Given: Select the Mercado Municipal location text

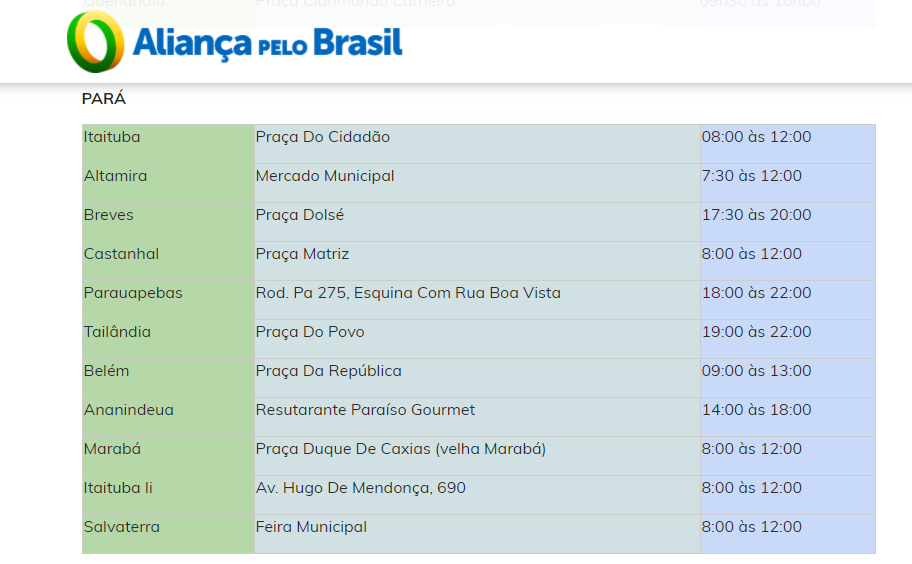Looking at the screenshot, I should [325, 176].
